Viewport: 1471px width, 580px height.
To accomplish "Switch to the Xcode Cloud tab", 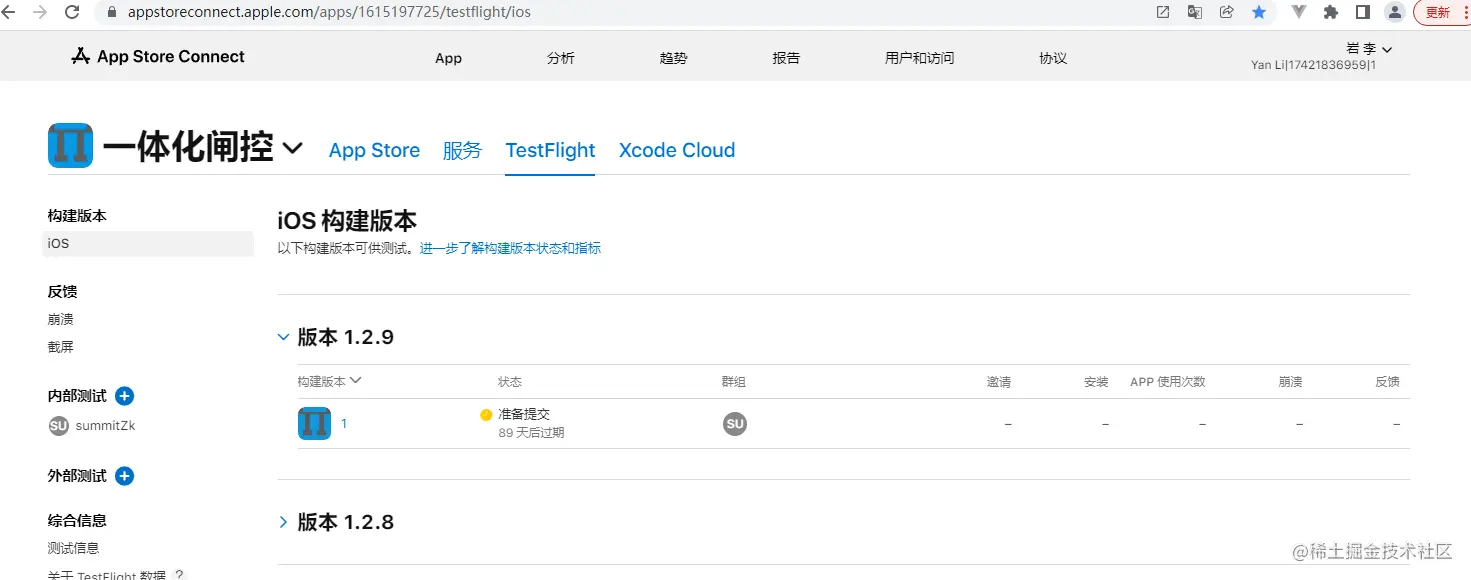I will 676,150.
